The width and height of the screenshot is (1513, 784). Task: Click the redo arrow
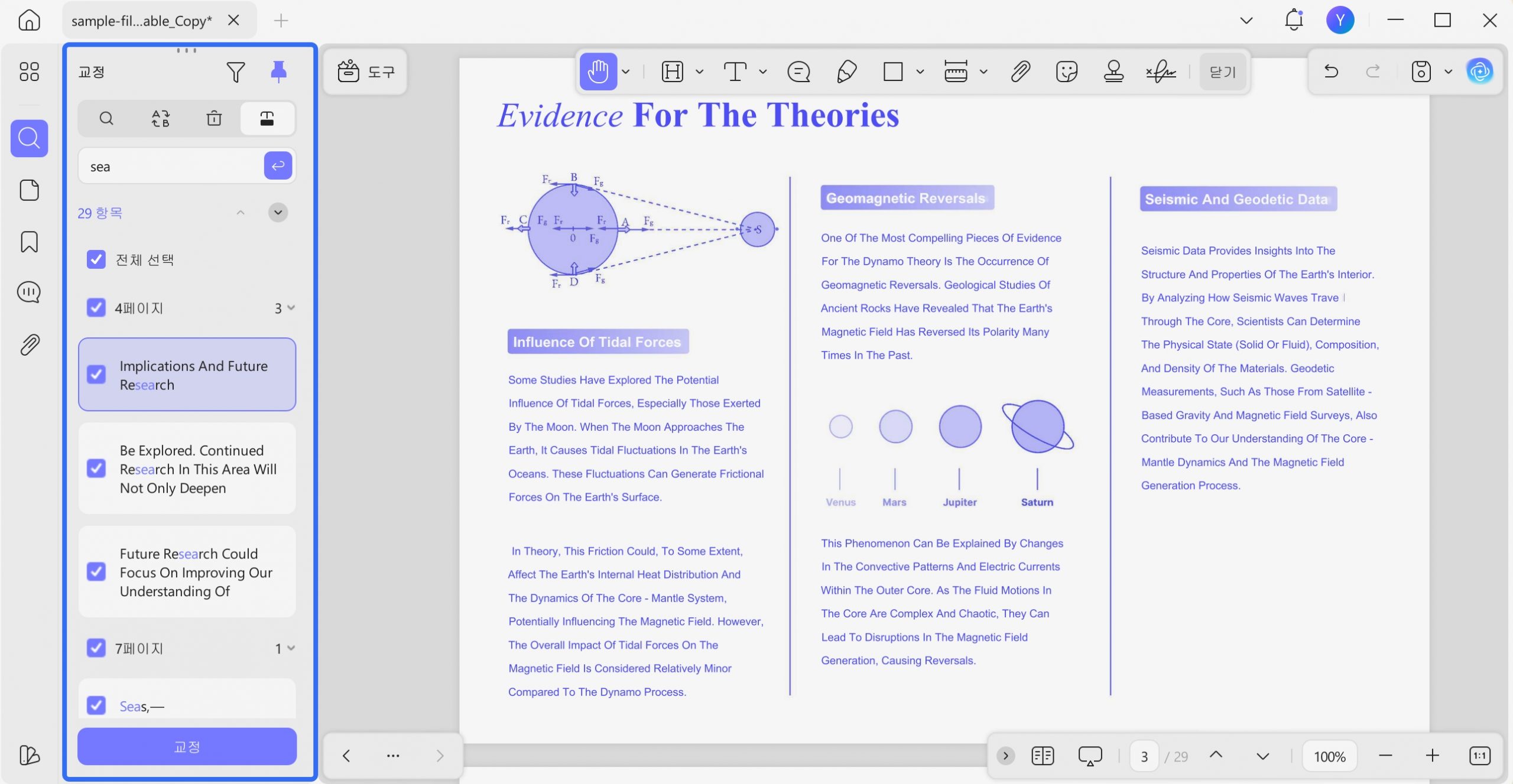click(1373, 71)
